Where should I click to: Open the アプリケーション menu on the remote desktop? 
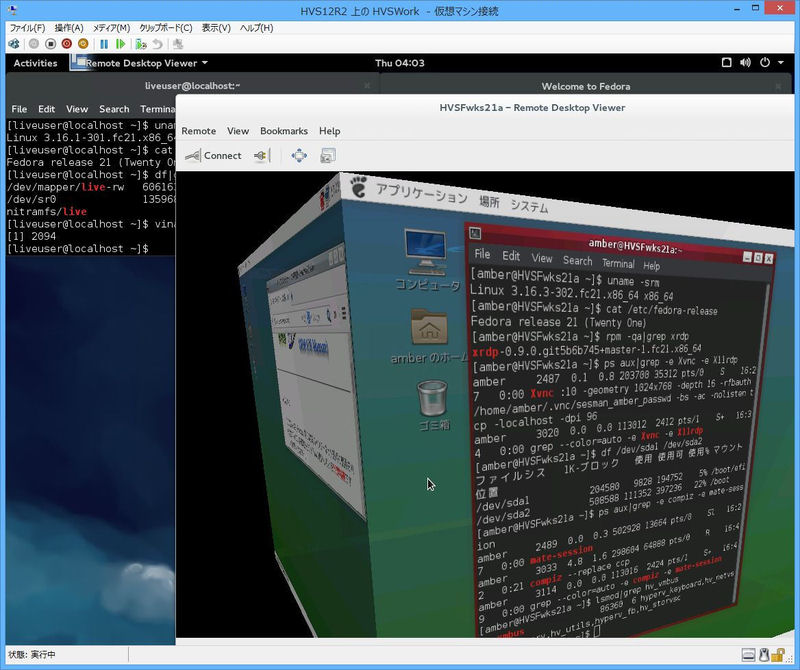[x=421, y=194]
